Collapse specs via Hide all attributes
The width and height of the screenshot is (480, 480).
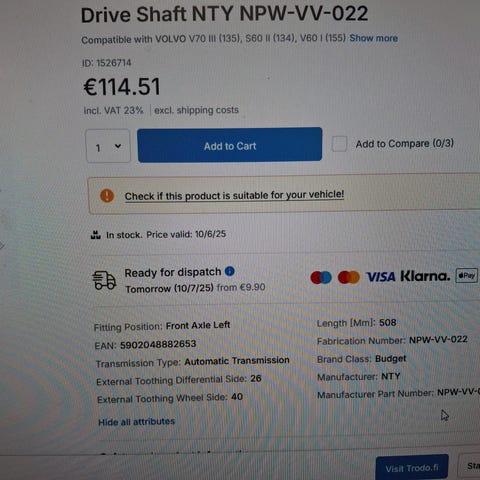point(136,422)
